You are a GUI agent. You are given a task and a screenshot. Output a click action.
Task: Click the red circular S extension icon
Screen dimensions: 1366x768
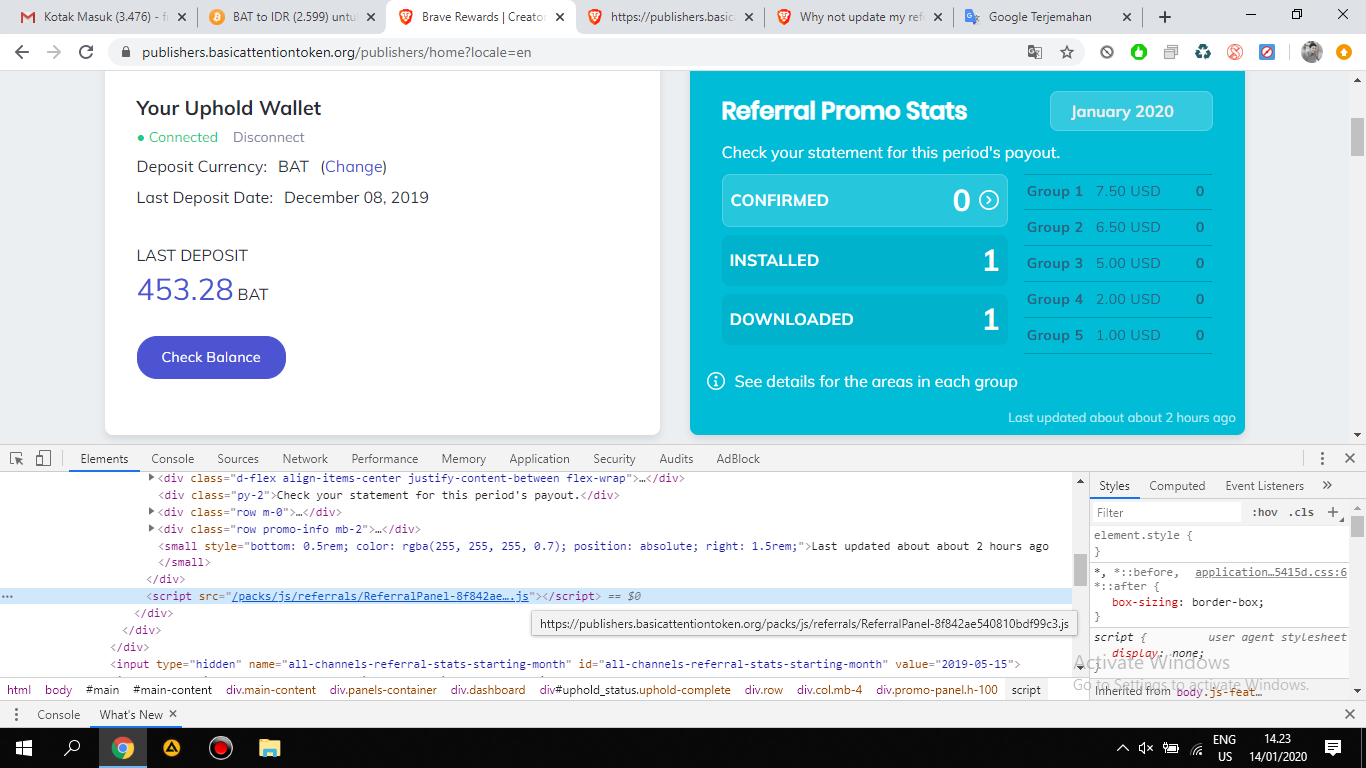(x=1235, y=52)
